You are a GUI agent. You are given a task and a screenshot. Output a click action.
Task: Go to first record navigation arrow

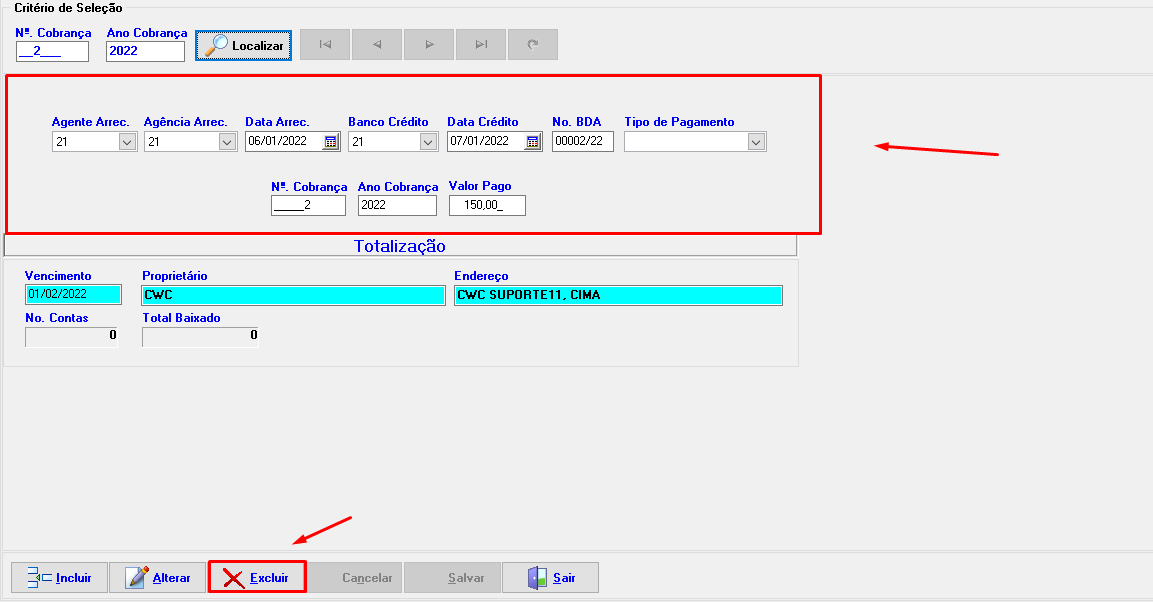tap(325, 45)
